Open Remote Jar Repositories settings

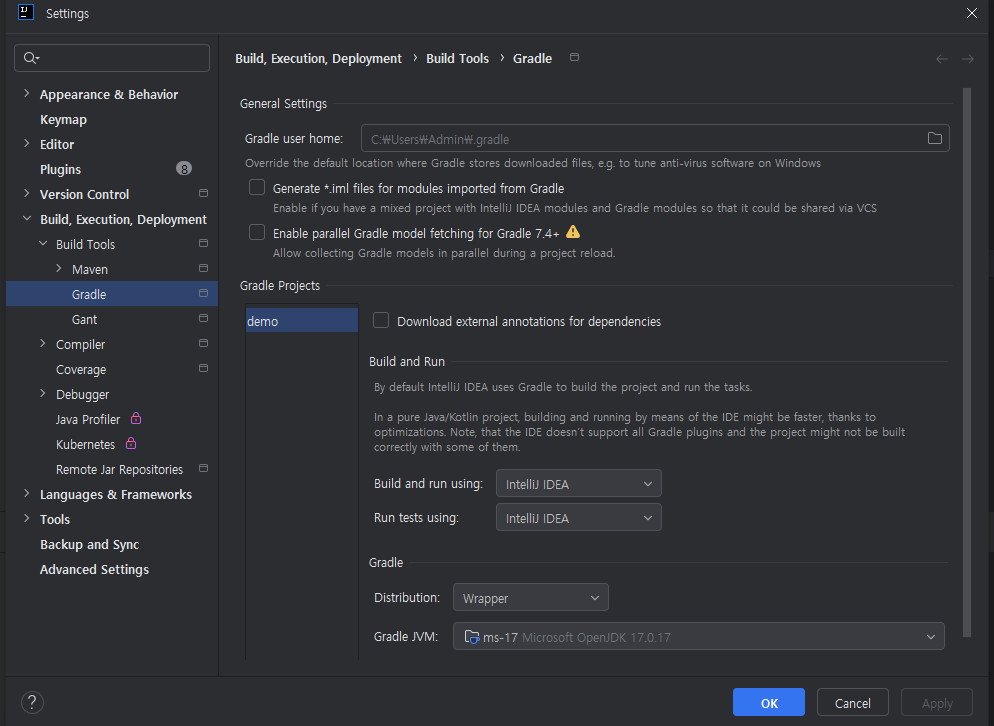point(119,469)
